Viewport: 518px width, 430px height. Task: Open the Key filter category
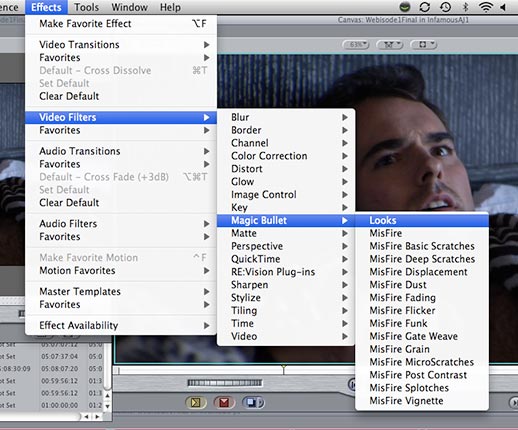[286, 208]
